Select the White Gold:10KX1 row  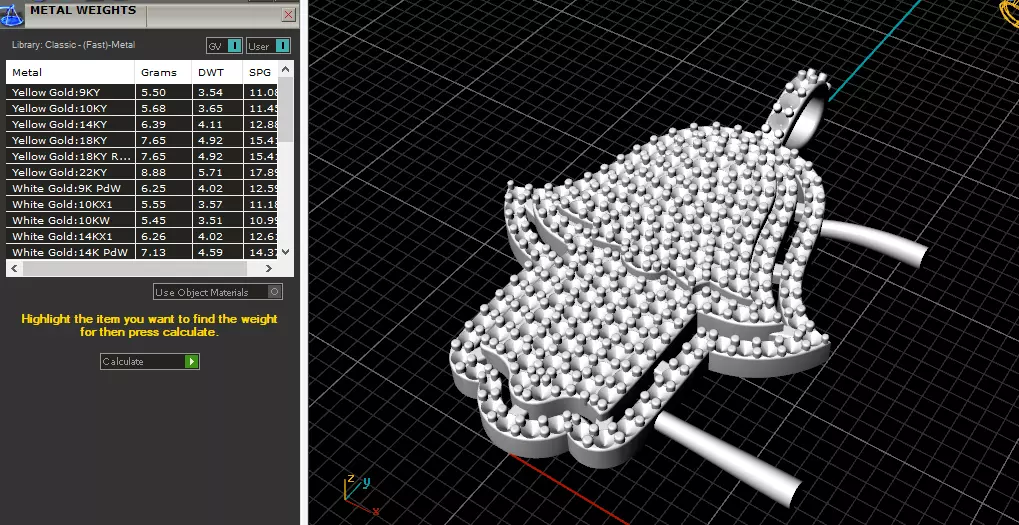pos(142,204)
